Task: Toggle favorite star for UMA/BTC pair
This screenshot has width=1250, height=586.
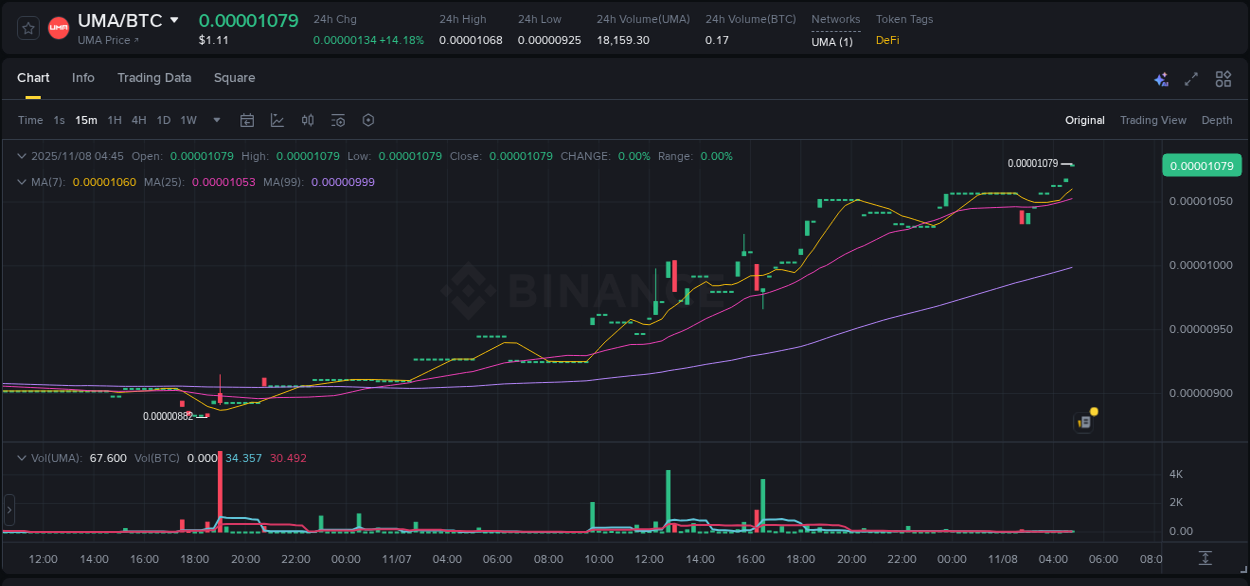Action: point(27,27)
